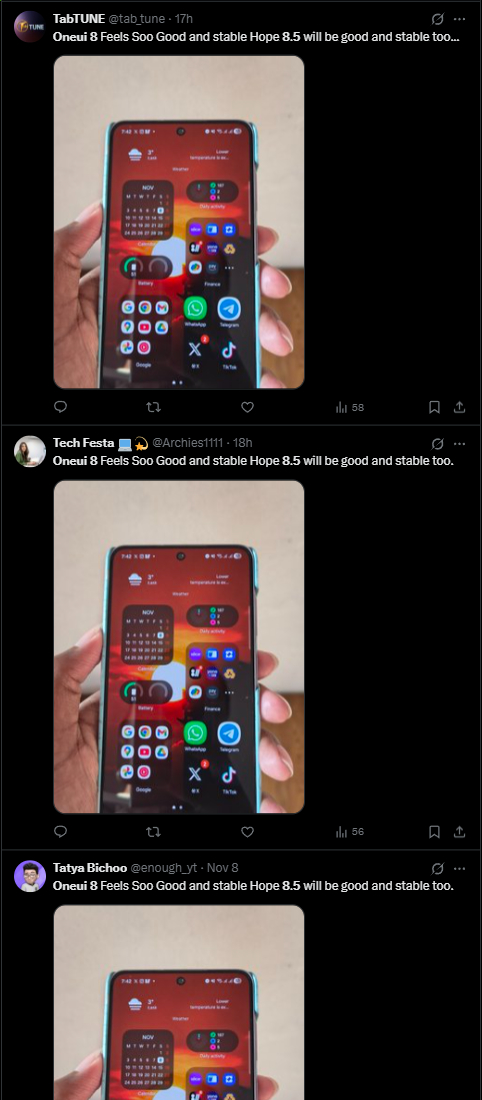
Task: Share the Tech Festa post
Action: coord(460,831)
